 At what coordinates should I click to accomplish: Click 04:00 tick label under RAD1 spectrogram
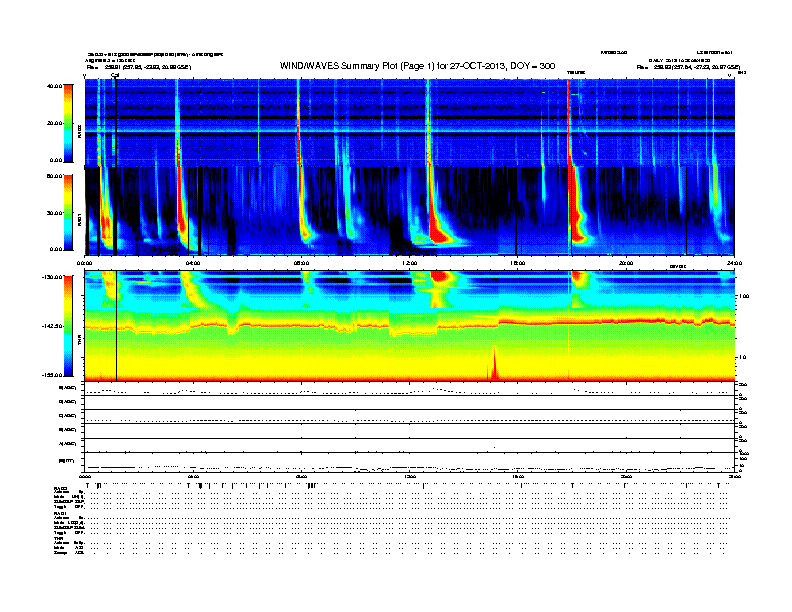point(193,263)
